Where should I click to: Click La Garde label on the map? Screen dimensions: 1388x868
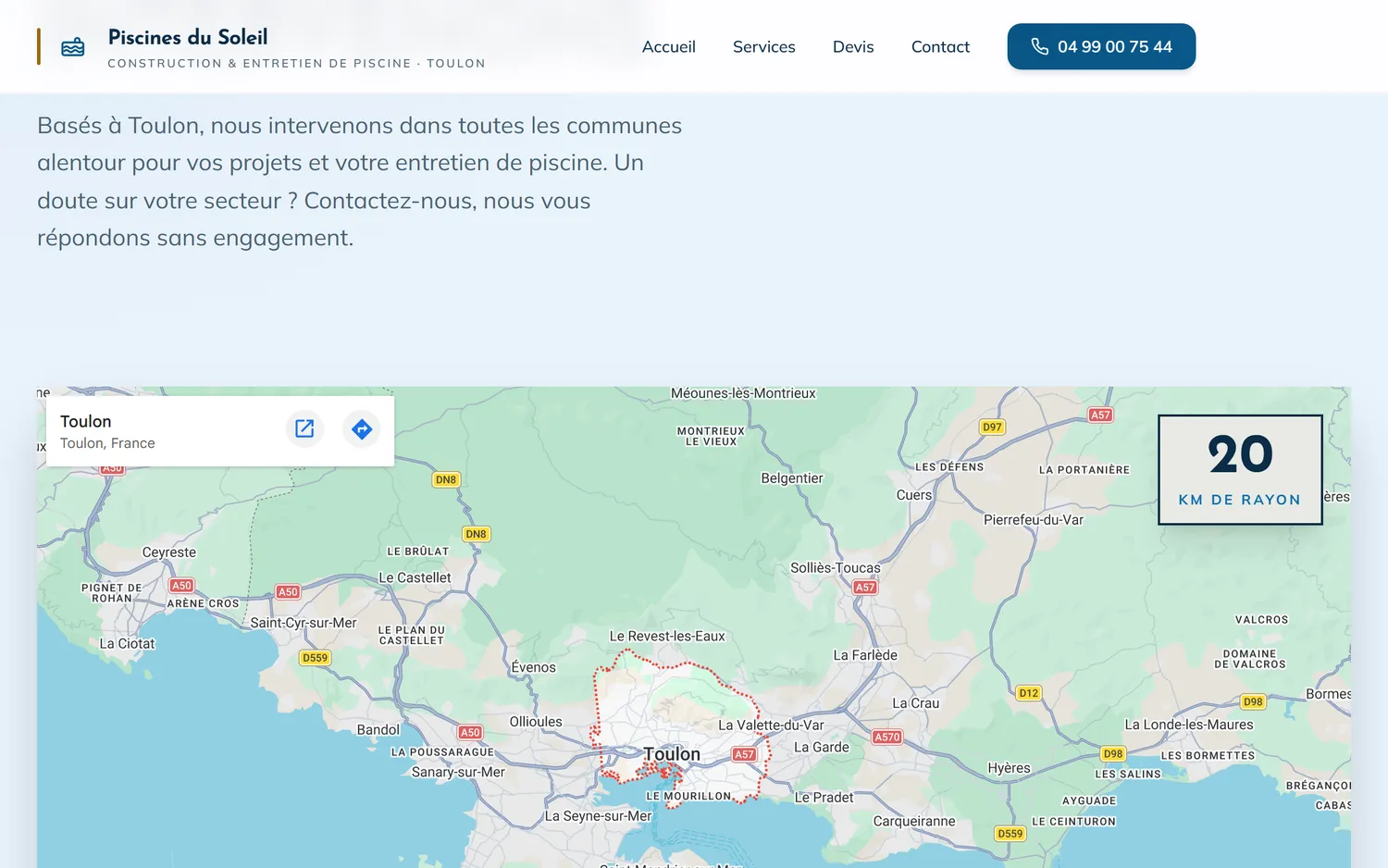coord(822,748)
